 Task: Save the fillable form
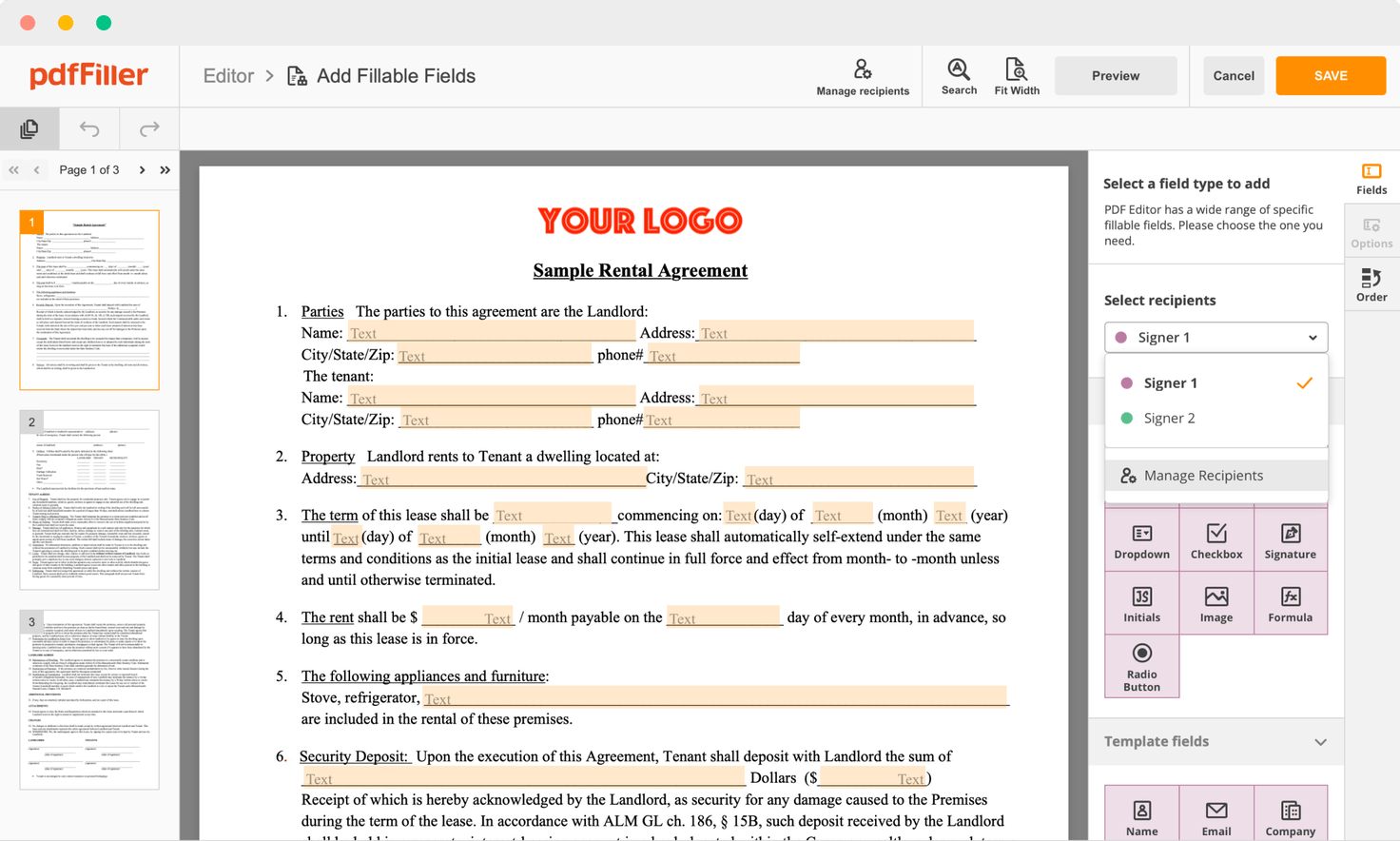[x=1330, y=75]
